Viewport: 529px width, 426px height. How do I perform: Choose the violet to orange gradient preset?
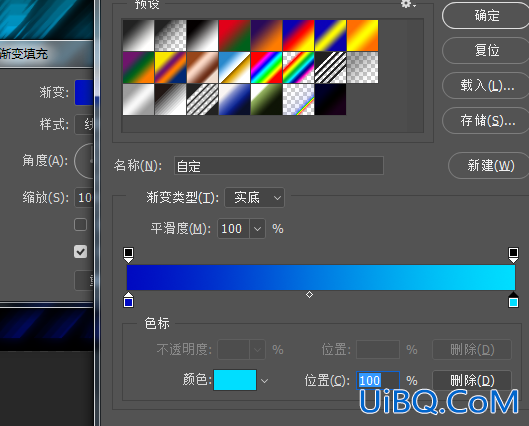pos(267,35)
